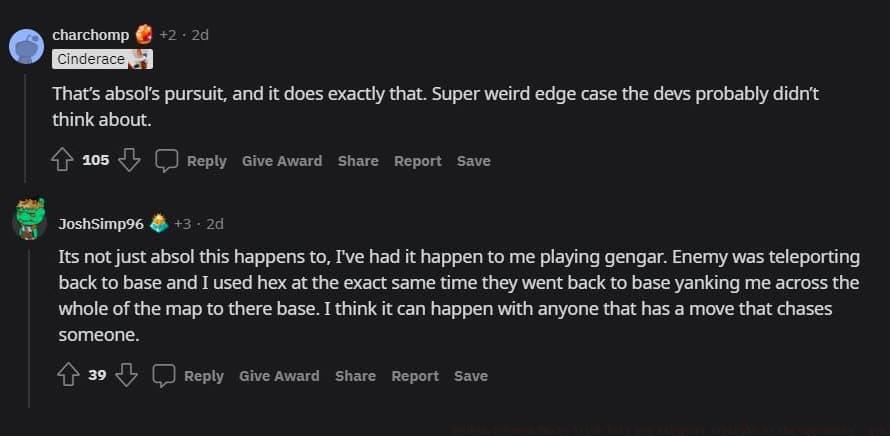Give Award to JoshSimp96's comment
890x436 pixels.
click(279, 376)
